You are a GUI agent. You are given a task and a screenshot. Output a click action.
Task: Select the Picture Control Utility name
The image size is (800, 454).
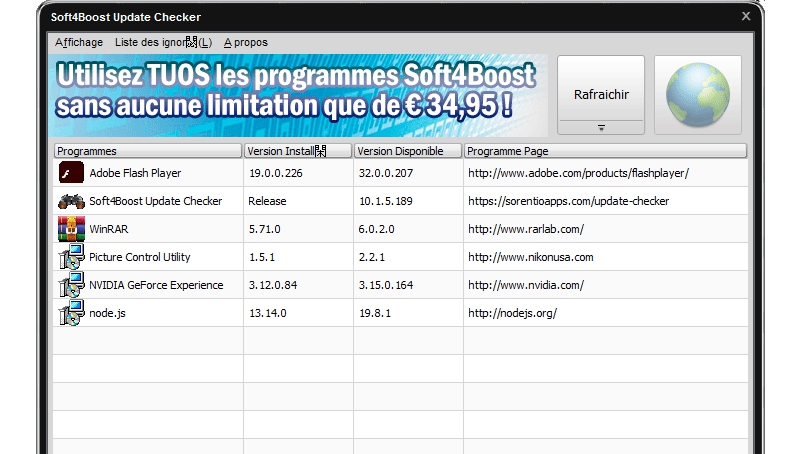tap(140, 257)
